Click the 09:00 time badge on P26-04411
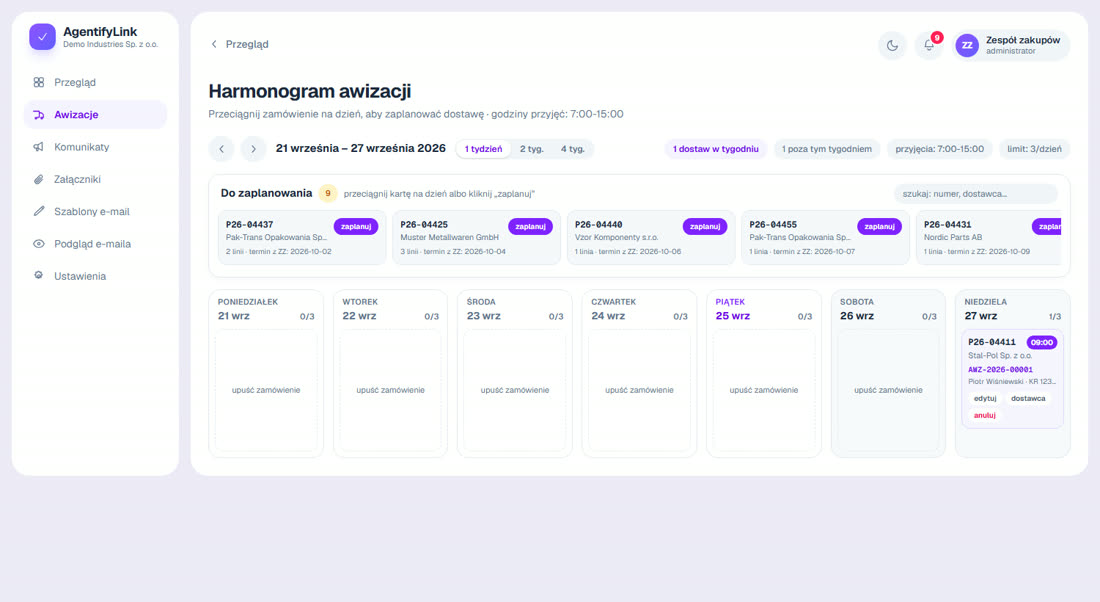Image resolution: width=1100 pixels, height=602 pixels. pyautogui.click(x=1042, y=342)
